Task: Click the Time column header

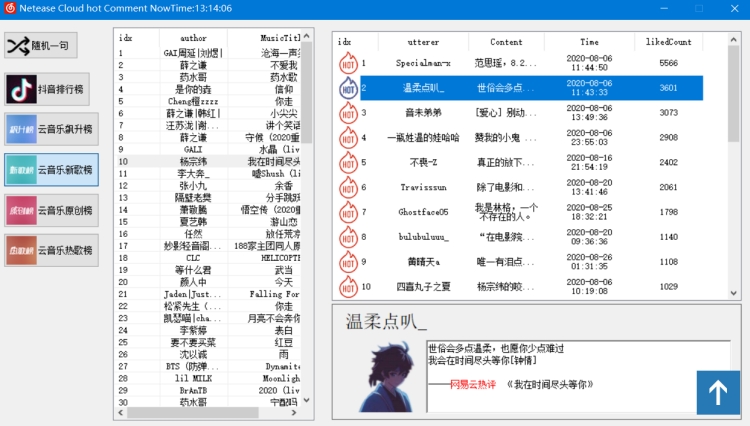Action: (589, 42)
